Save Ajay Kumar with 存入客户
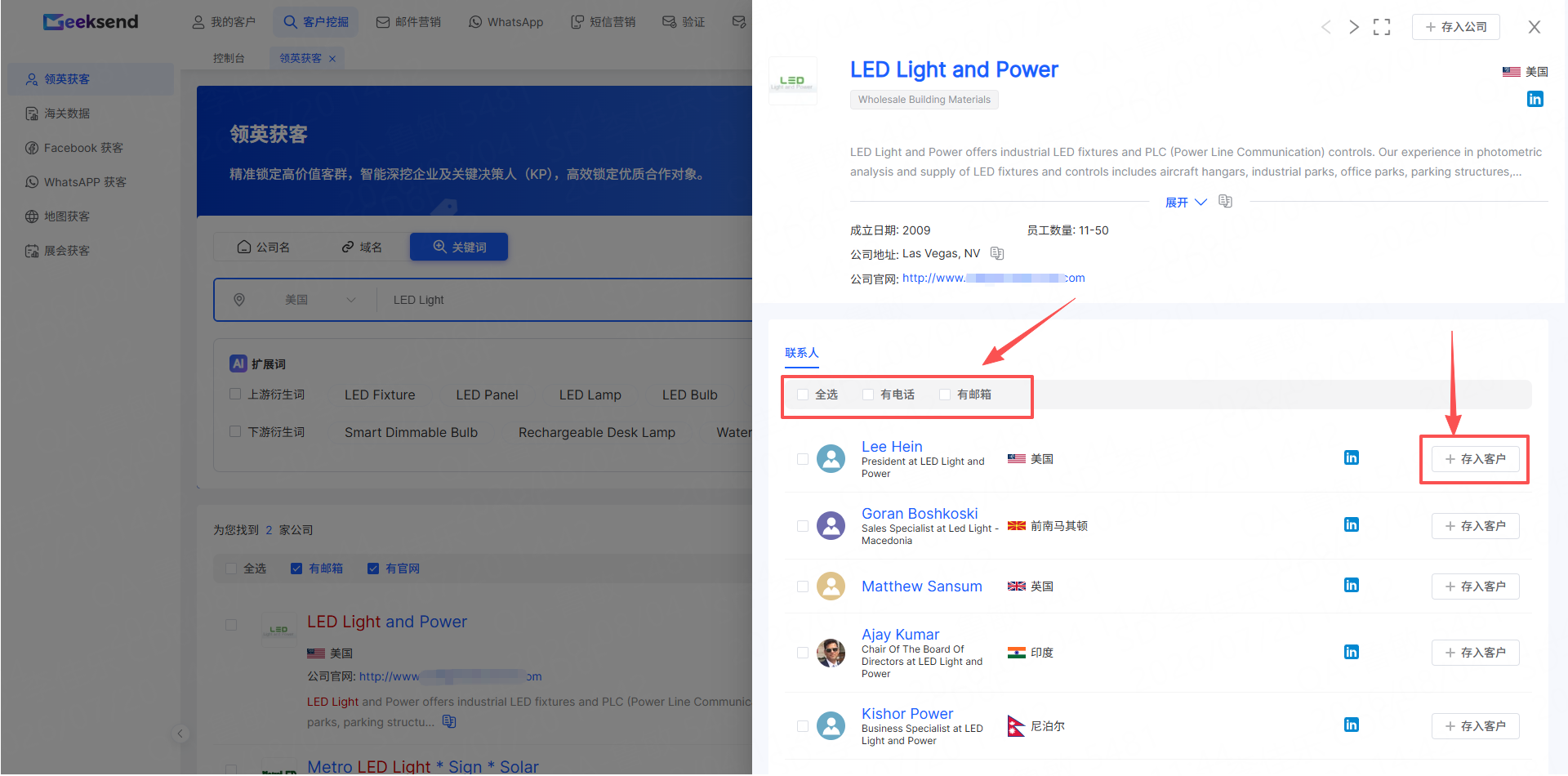 pos(1475,653)
